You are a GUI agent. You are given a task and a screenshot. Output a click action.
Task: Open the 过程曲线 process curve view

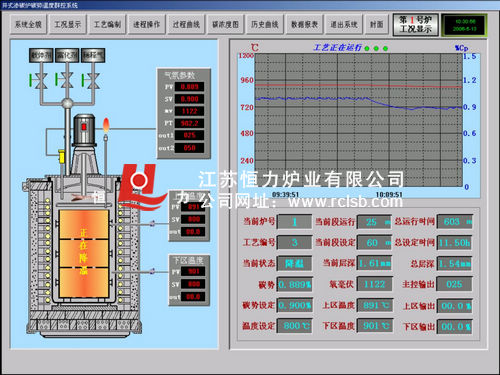(x=186, y=24)
